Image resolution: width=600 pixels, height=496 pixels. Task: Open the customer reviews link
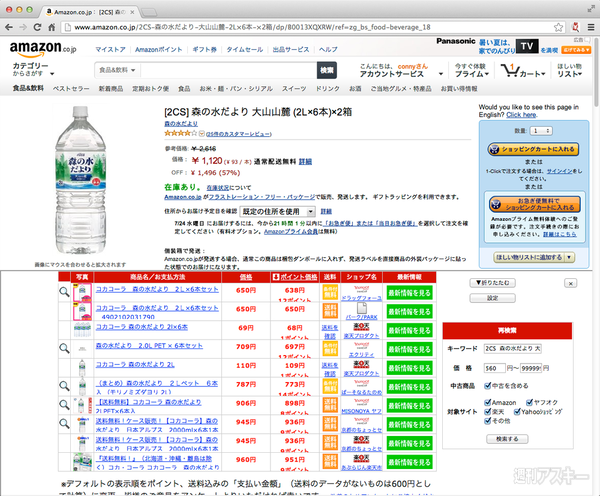239,134
